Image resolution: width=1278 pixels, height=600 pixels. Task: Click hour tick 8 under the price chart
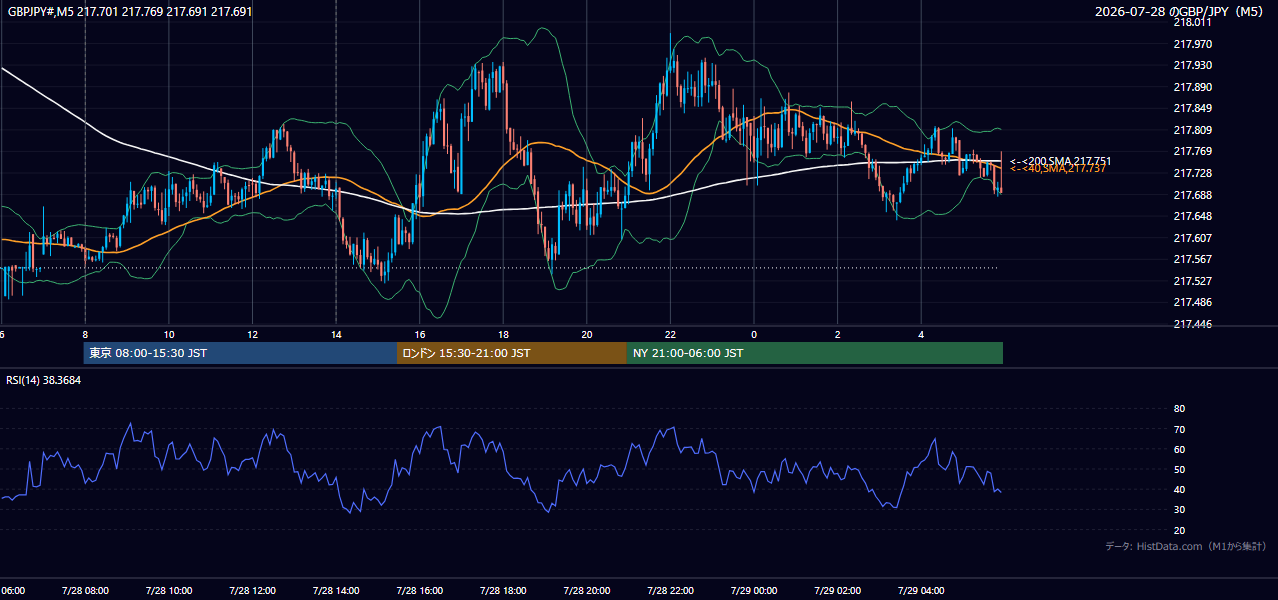(85, 334)
